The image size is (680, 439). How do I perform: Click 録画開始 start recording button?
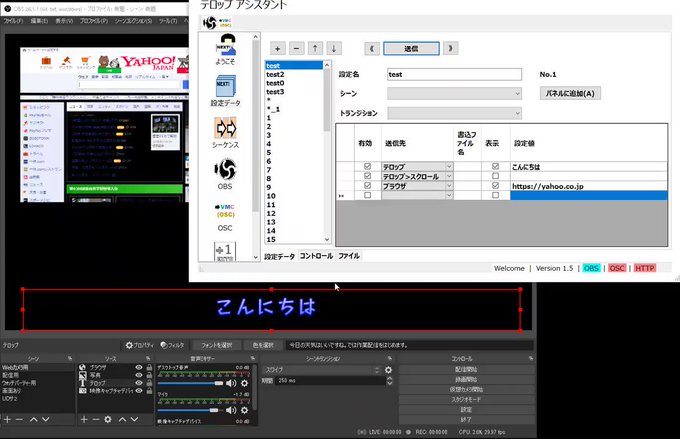coord(466,380)
